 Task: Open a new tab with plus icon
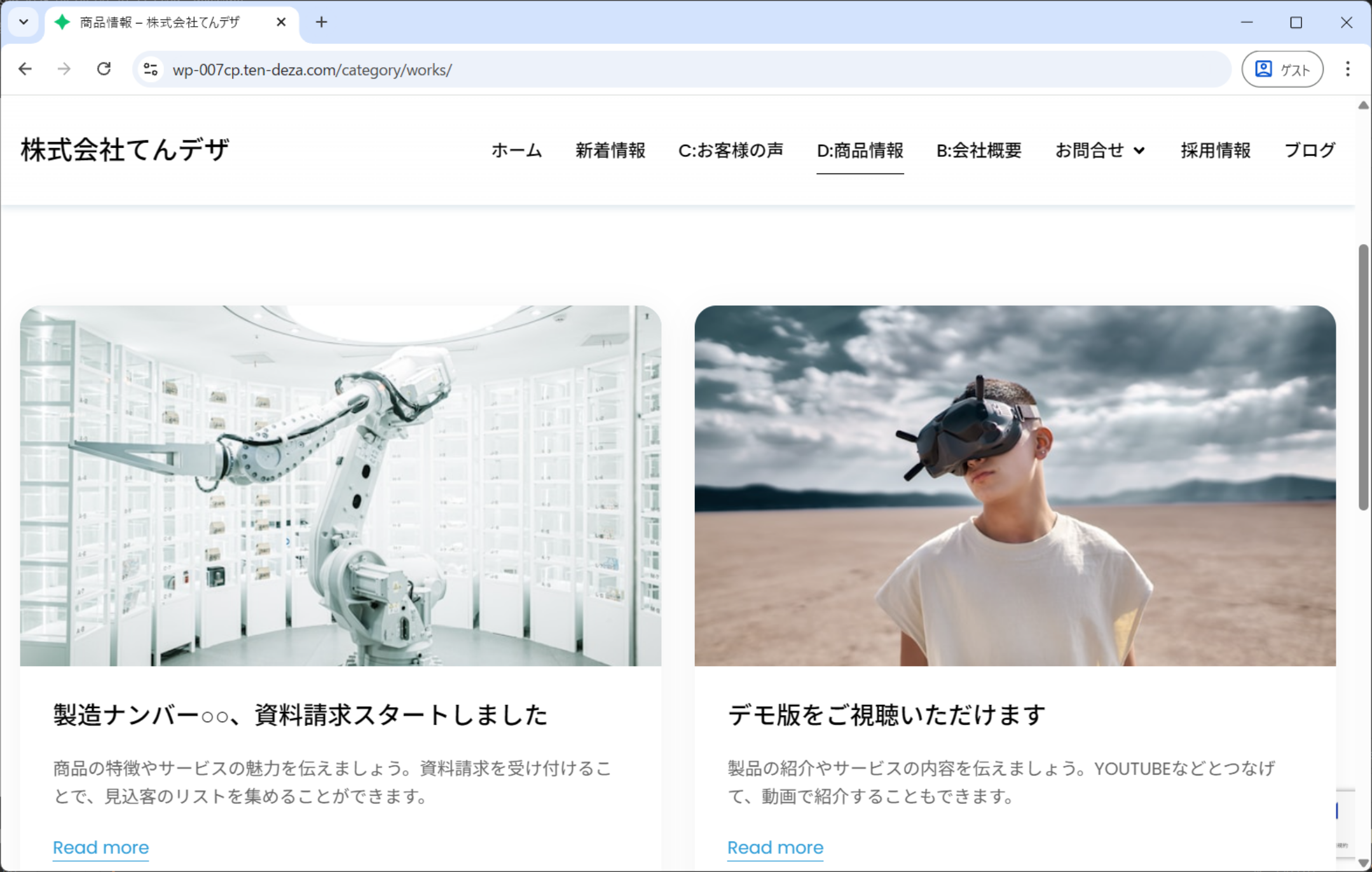(322, 22)
